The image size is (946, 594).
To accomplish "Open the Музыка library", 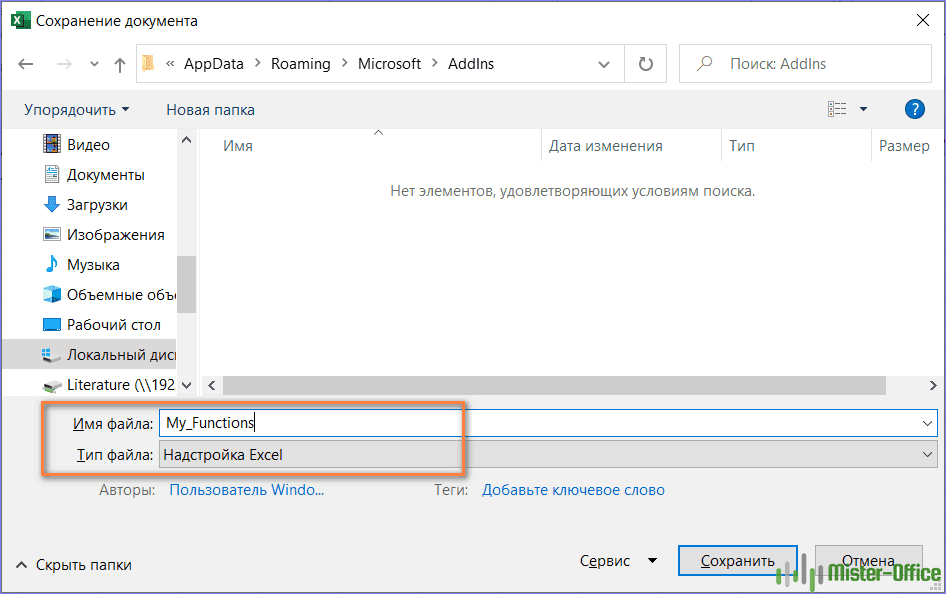I will pyautogui.click(x=93, y=265).
